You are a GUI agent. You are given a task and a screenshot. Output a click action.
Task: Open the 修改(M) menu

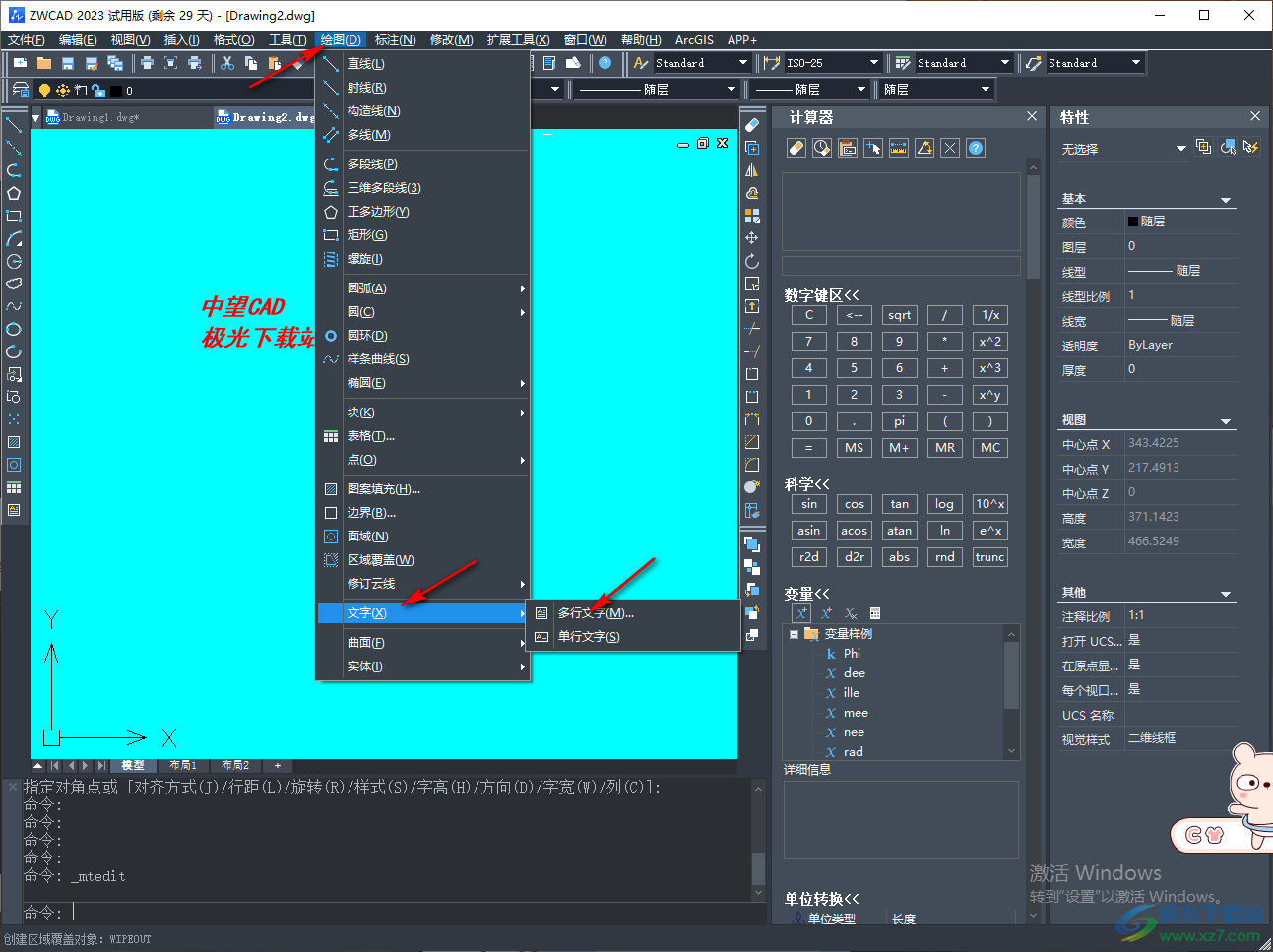click(x=451, y=40)
